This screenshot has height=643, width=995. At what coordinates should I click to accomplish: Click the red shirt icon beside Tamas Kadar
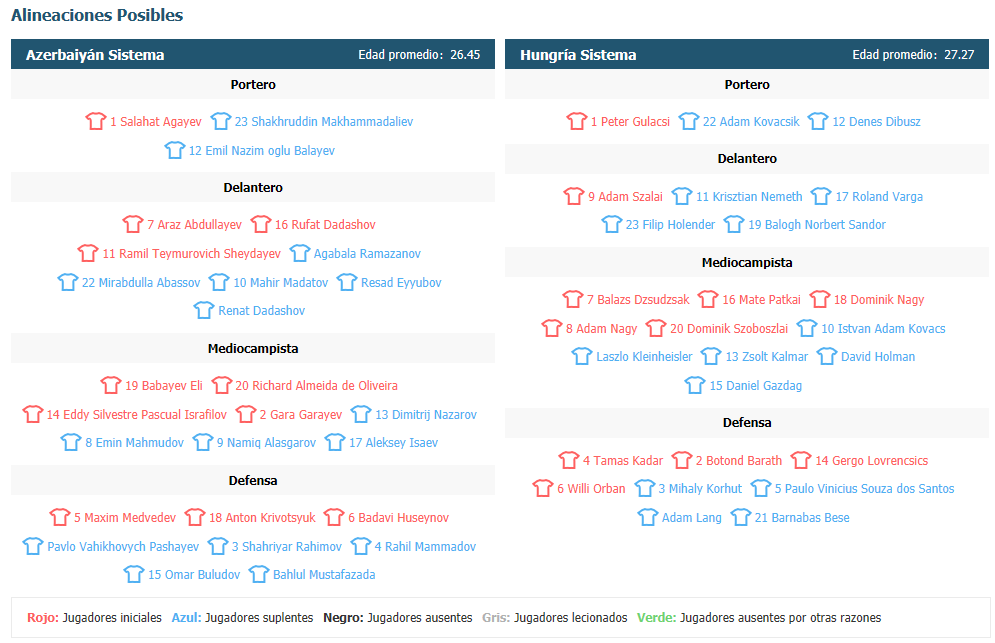point(569,460)
